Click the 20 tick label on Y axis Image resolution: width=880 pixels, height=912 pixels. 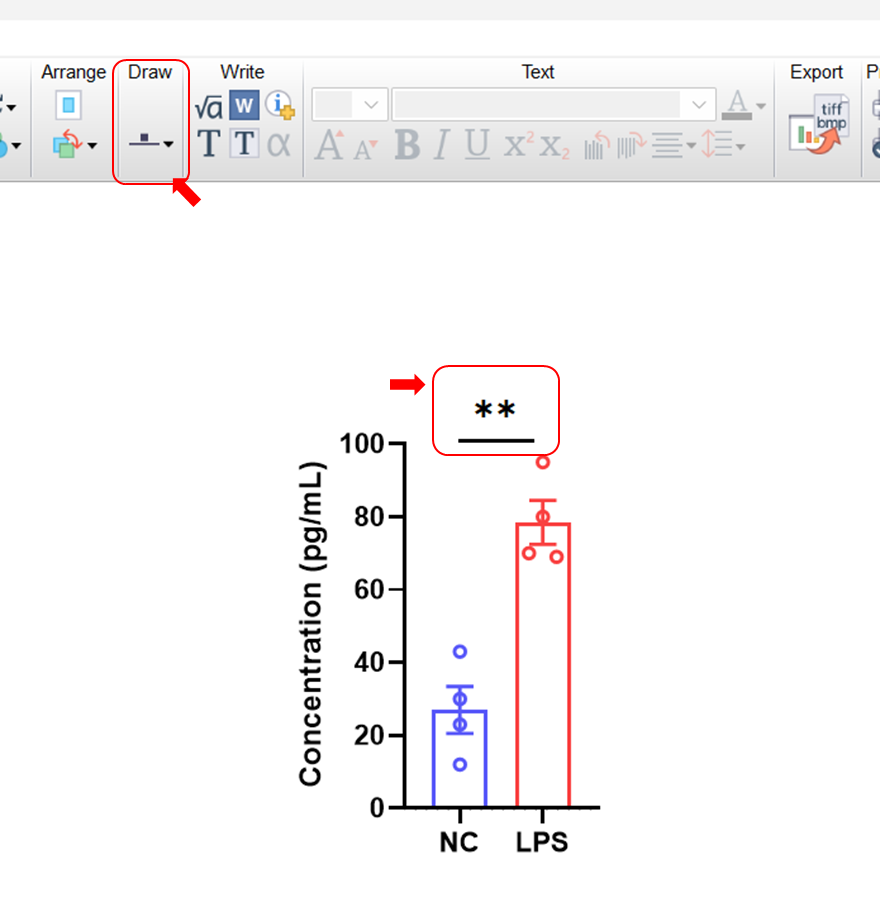[x=369, y=735]
